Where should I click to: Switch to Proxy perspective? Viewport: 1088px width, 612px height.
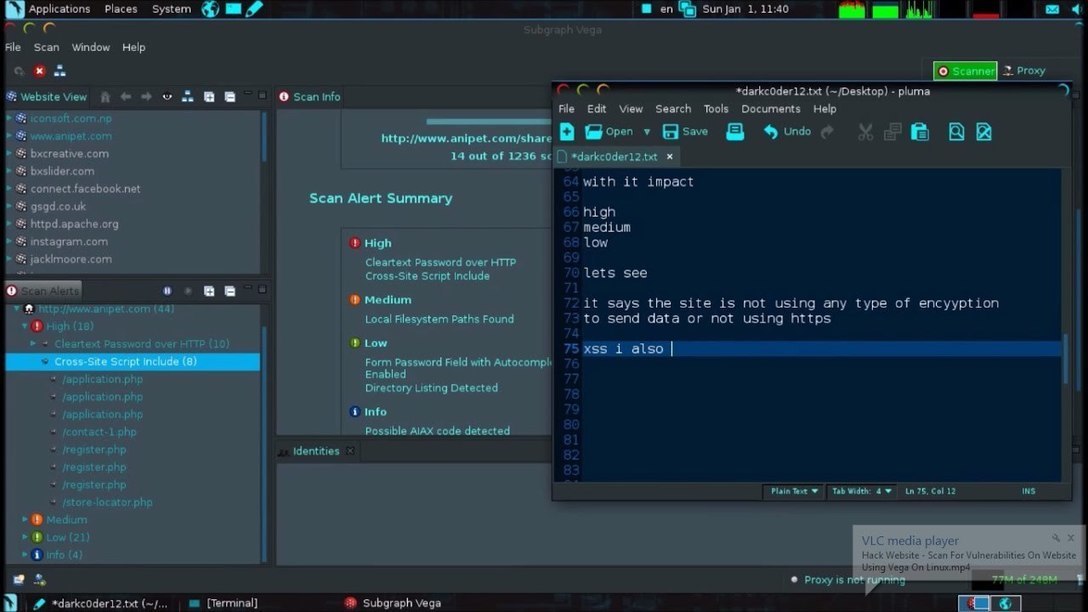1025,71
